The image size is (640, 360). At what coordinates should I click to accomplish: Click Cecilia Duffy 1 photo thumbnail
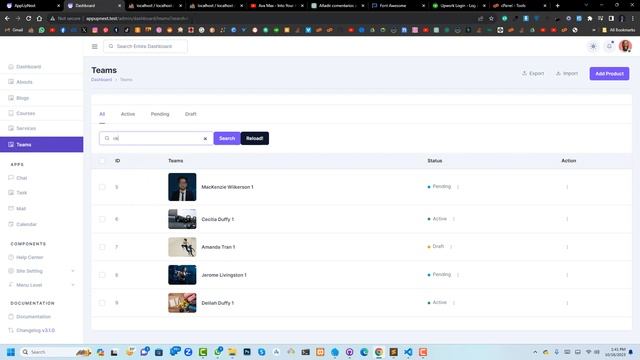coord(182,219)
